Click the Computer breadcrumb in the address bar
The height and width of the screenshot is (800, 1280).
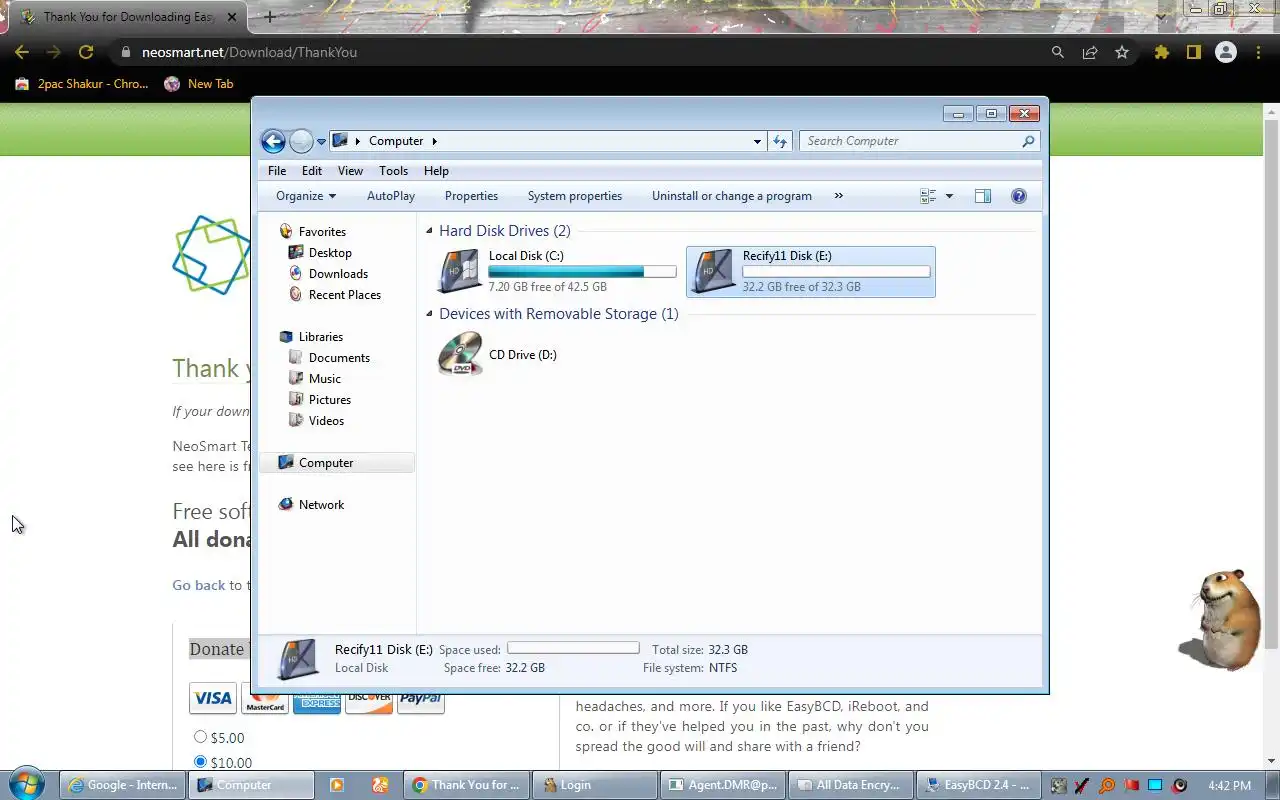pos(396,141)
